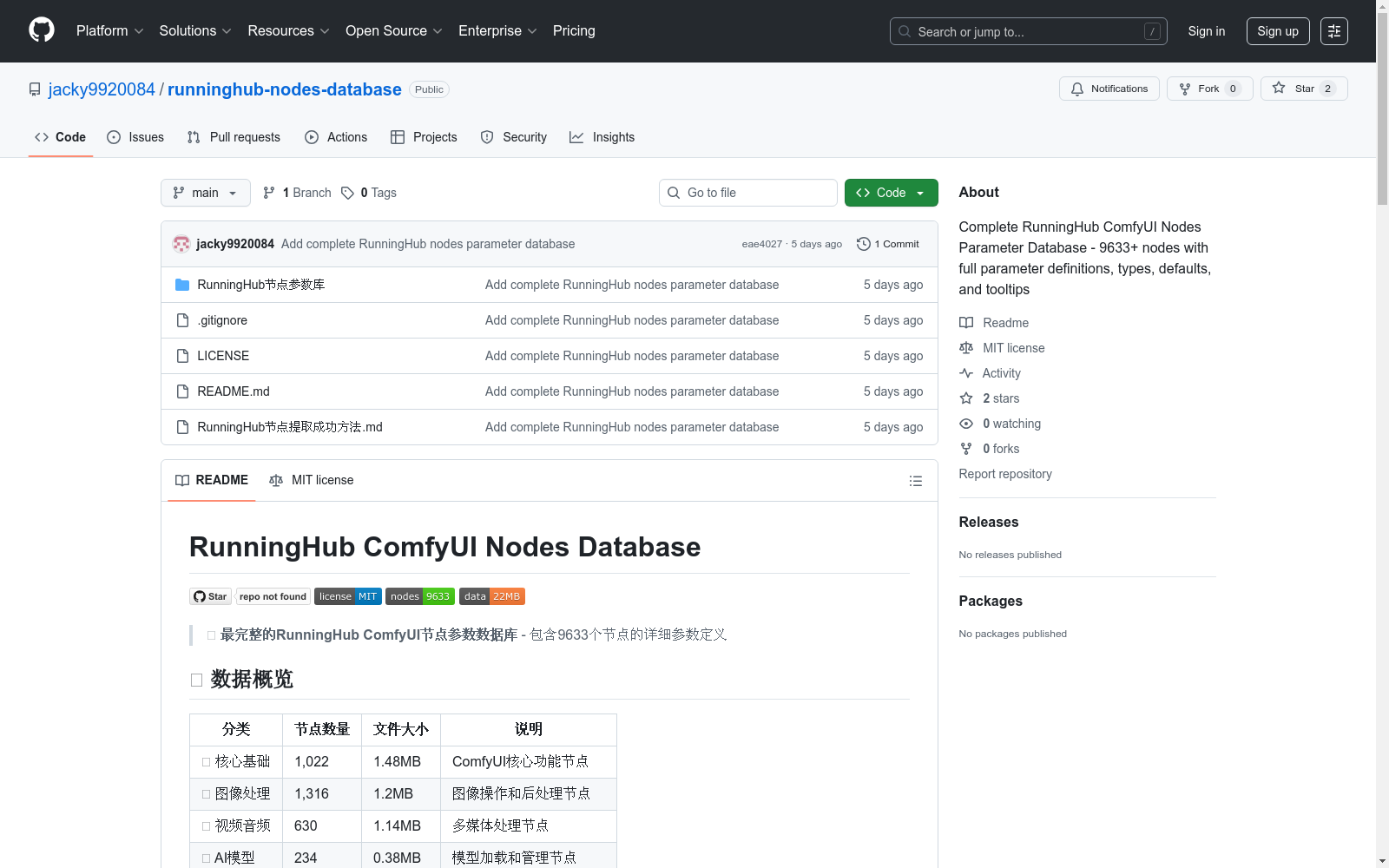The image size is (1389, 868).
Task: Click the license MIT badge
Action: [348, 596]
